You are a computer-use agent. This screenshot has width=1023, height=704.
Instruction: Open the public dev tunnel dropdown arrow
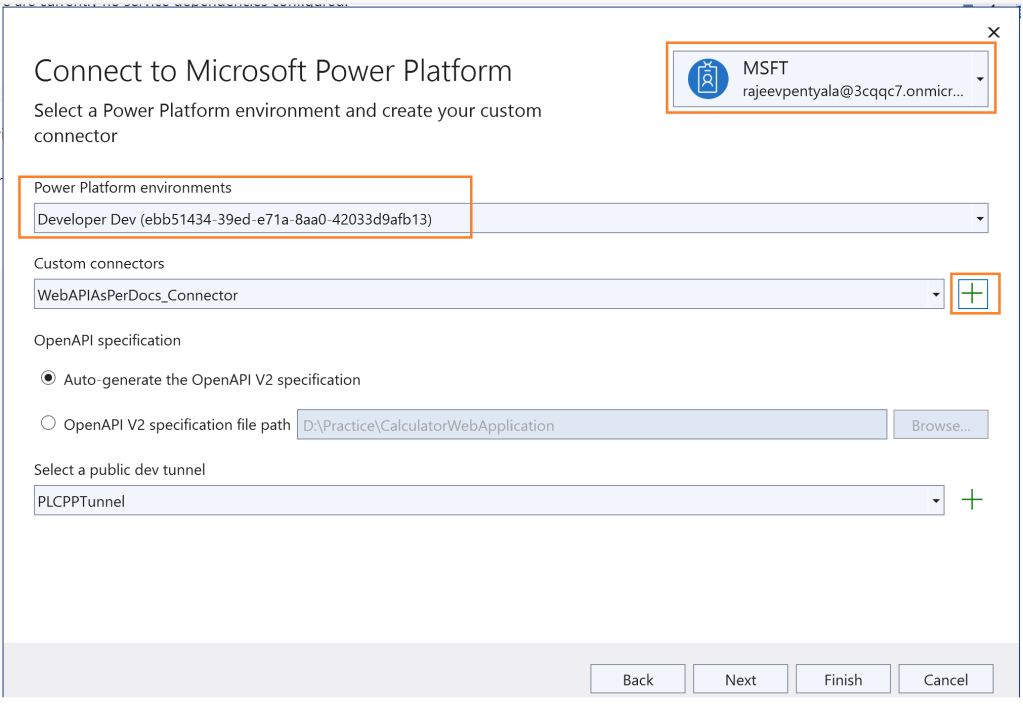tap(935, 501)
